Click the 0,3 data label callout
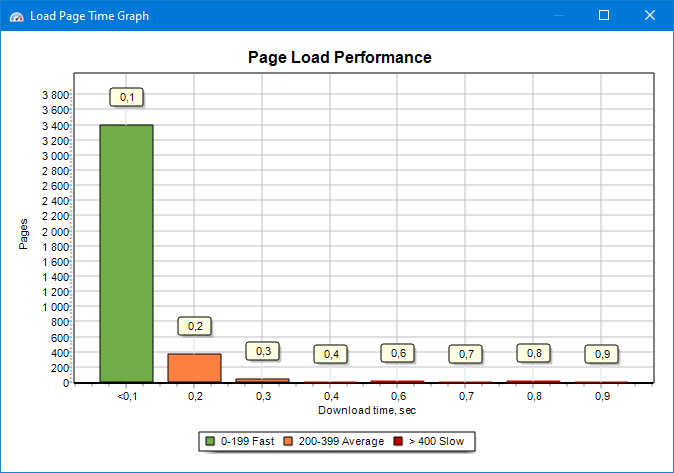This screenshot has height=473, width=674. (x=263, y=351)
